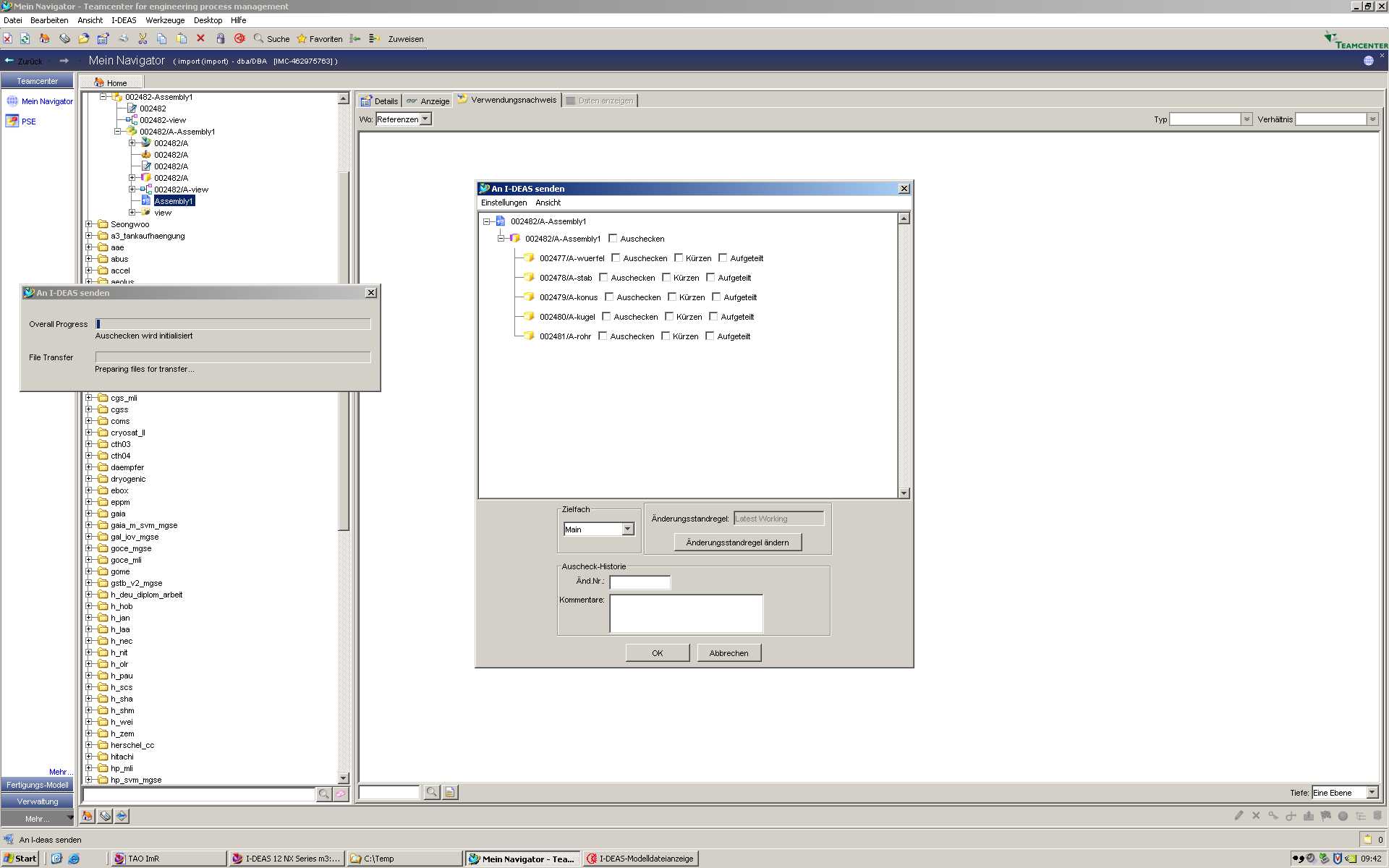
Task: Open the Fertigungs-Modell sidebar section
Action: click(38, 785)
